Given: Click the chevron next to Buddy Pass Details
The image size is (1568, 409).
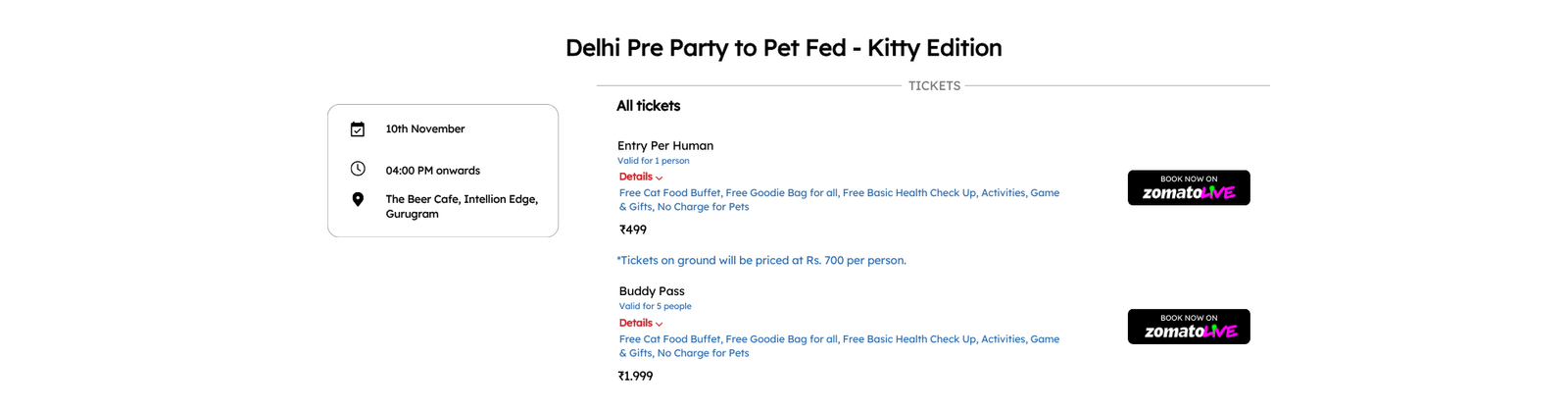Looking at the screenshot, I should point(660,324).
